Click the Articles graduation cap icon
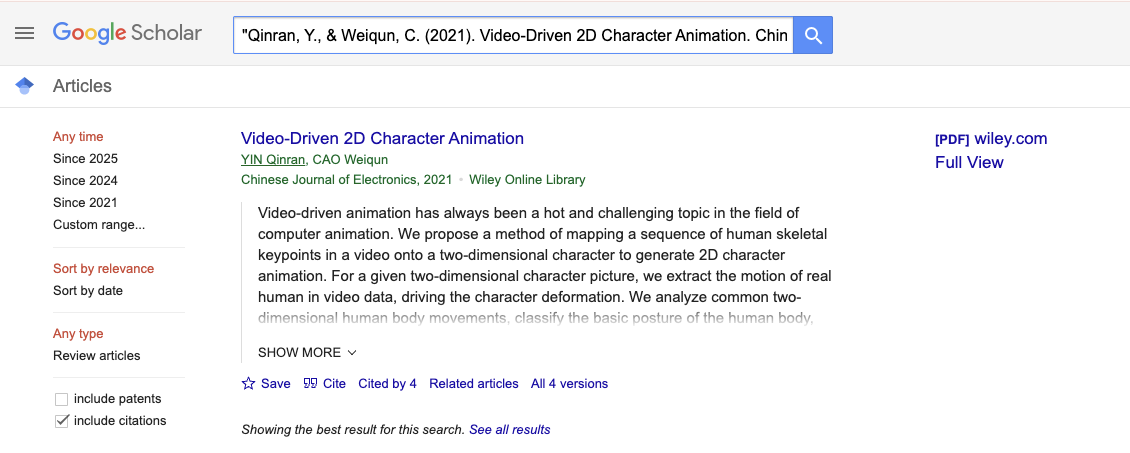Image resolution: width=1130 pixels, height=453 pixels. tap(25, 86)
